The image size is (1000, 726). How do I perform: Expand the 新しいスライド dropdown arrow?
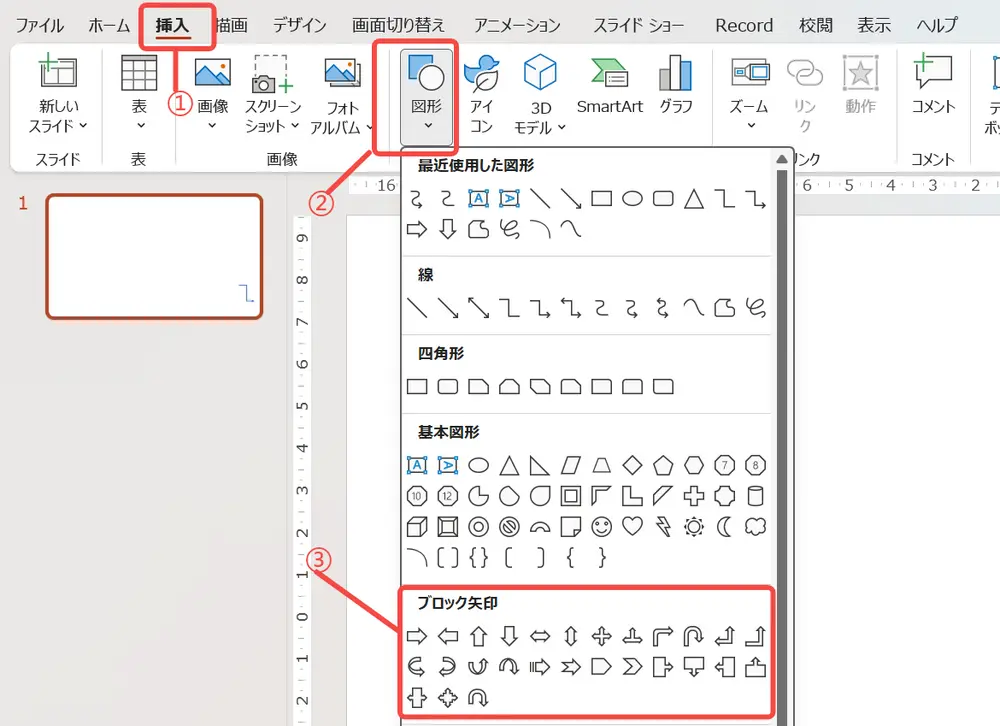84,126
